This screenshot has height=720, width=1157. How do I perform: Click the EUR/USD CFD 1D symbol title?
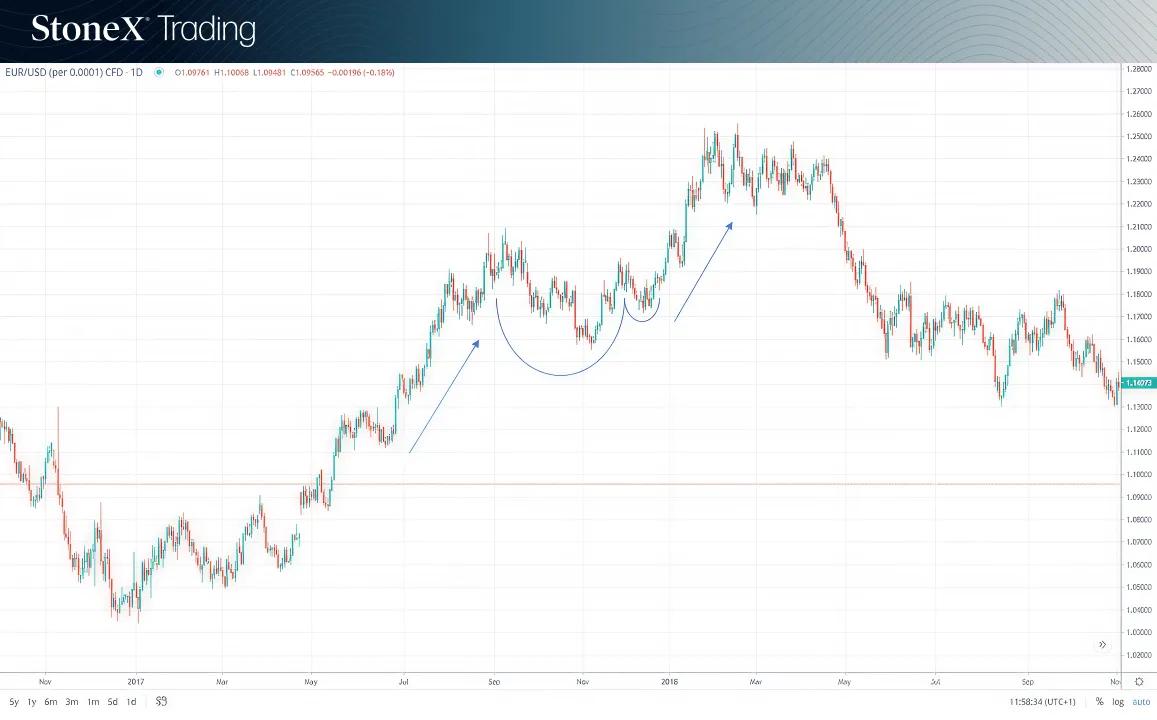point(74,72)
